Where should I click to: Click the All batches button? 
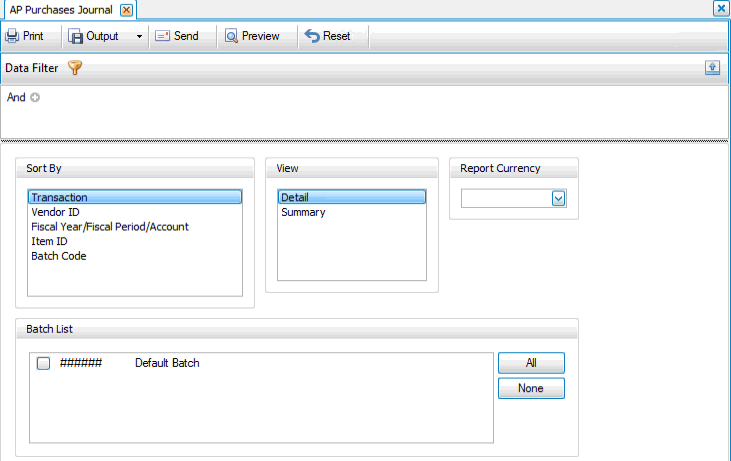(531, 362)
